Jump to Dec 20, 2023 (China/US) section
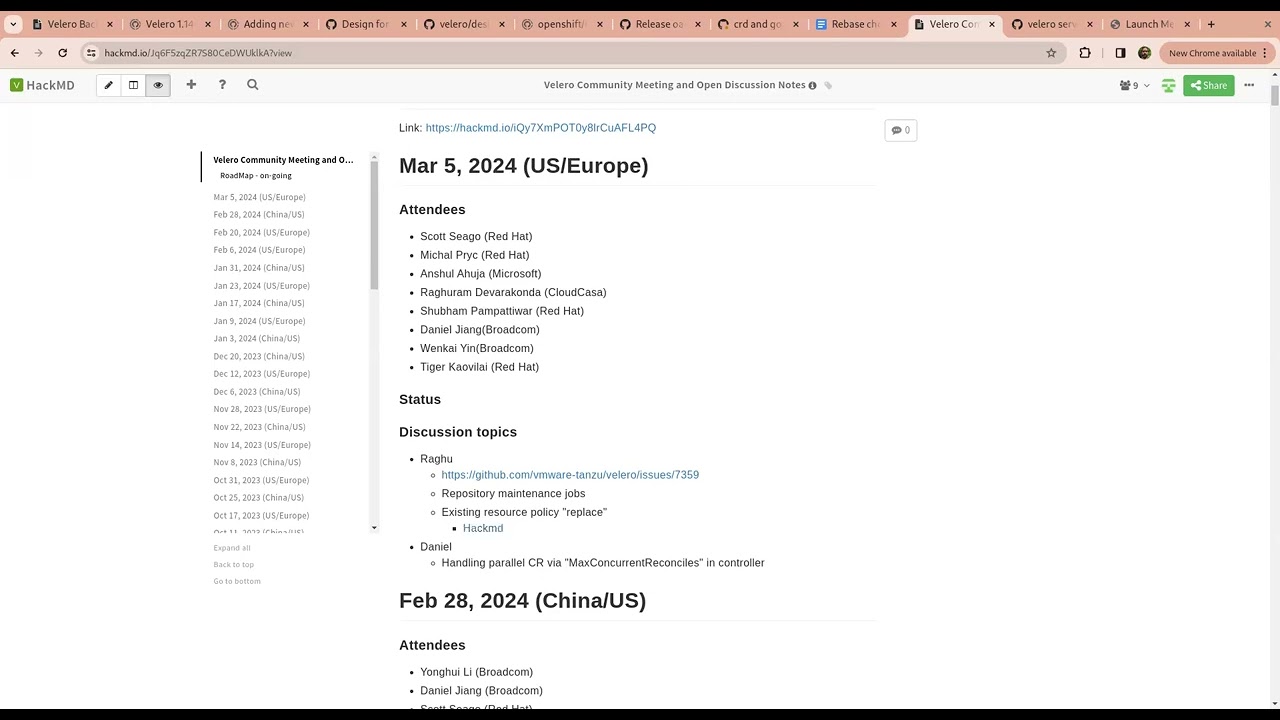 pos(259,356)
